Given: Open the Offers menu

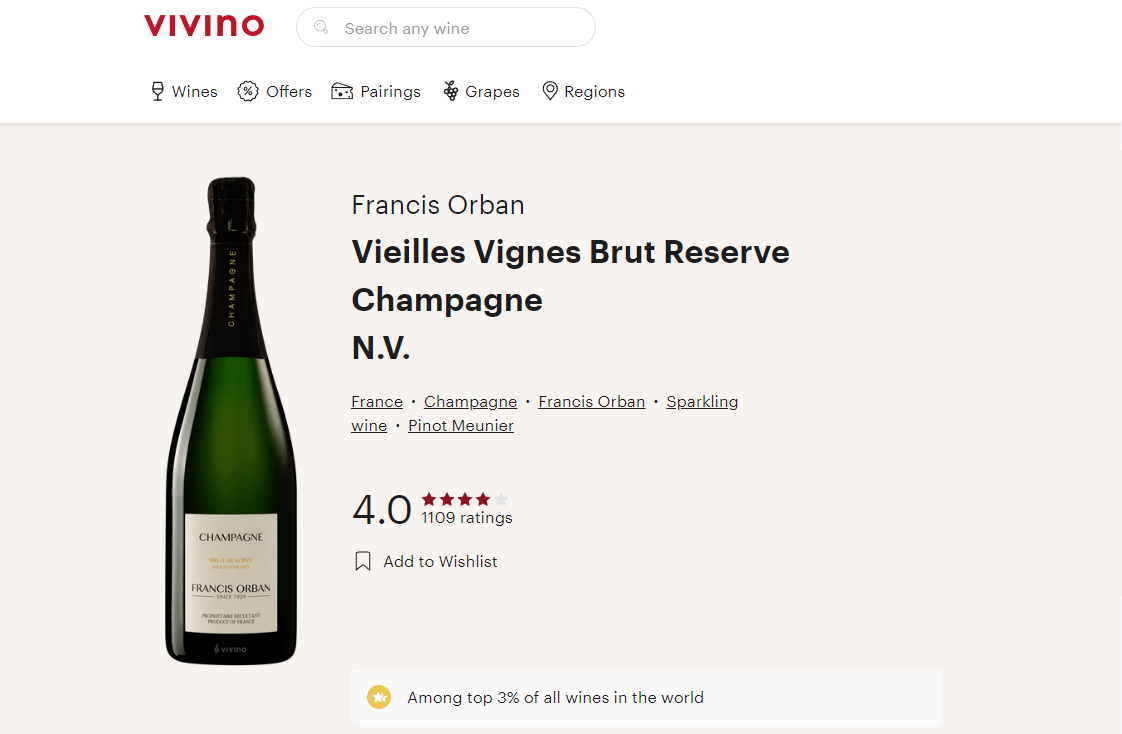Looking at the screenshot, I should pyautogui.click(x=289, y=92).
